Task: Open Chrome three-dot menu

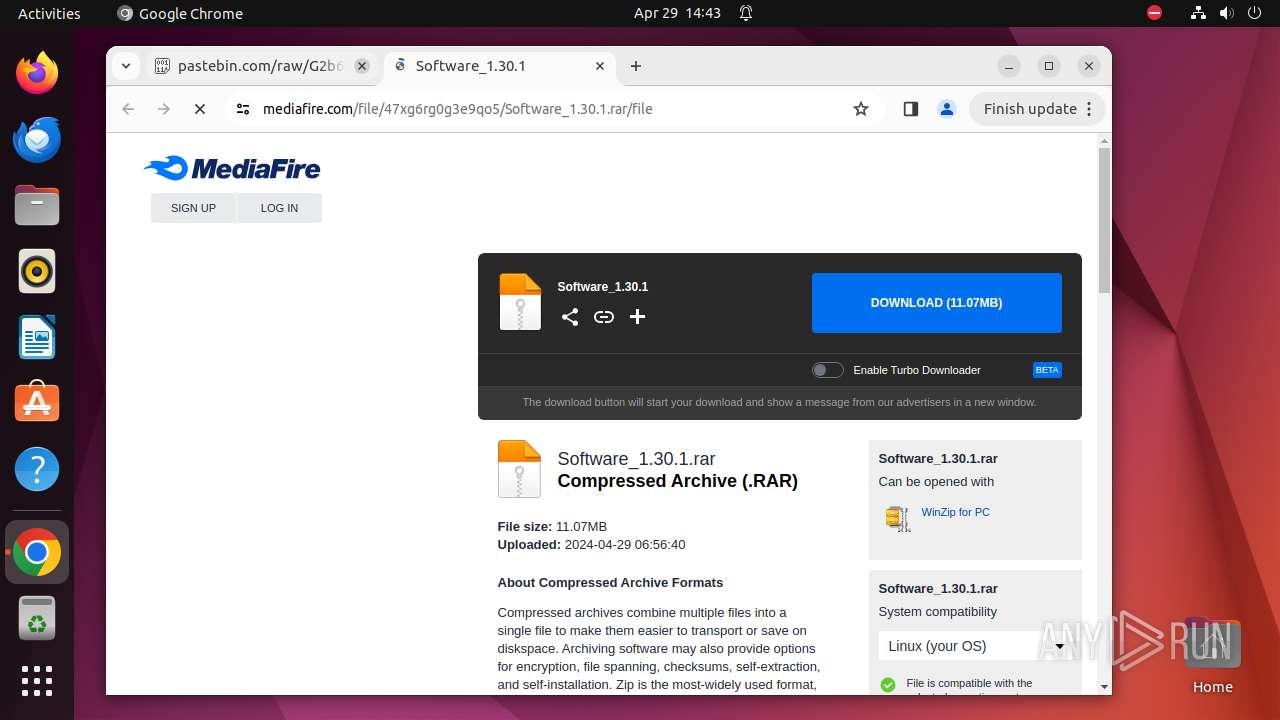Action: coord(1089,109)
